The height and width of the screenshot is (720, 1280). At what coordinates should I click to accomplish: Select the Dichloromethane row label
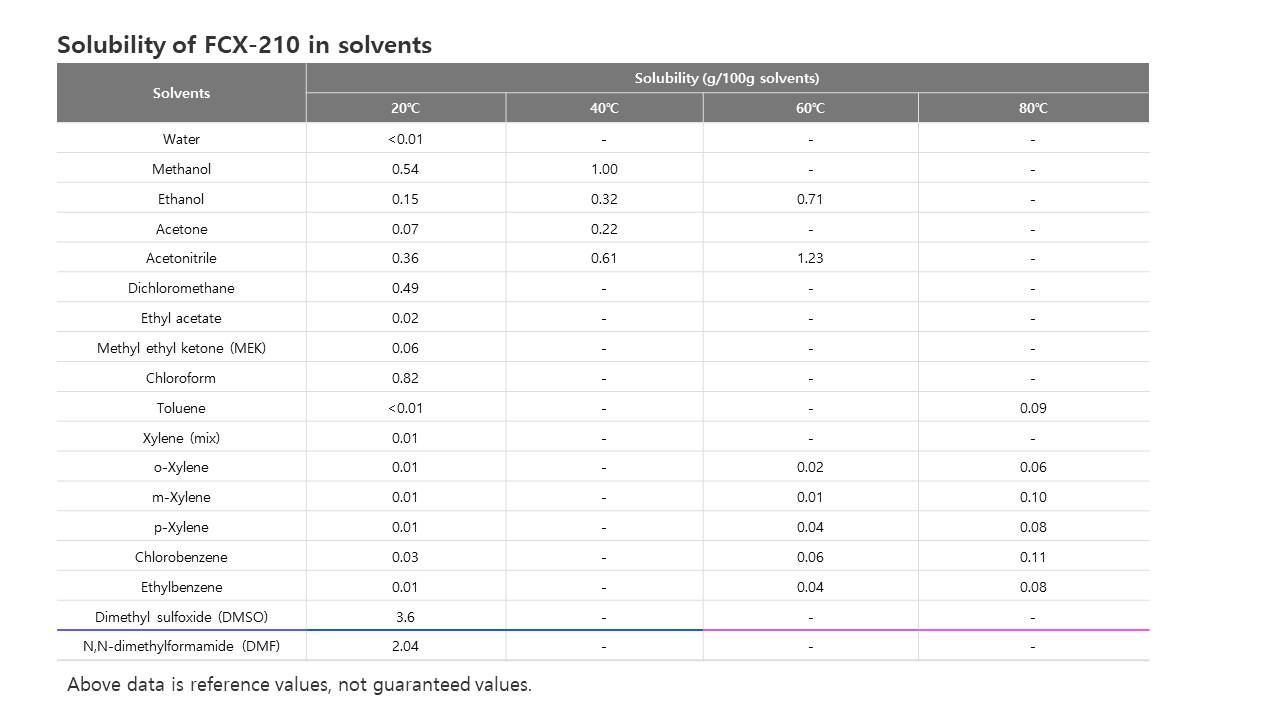(181, 288)
